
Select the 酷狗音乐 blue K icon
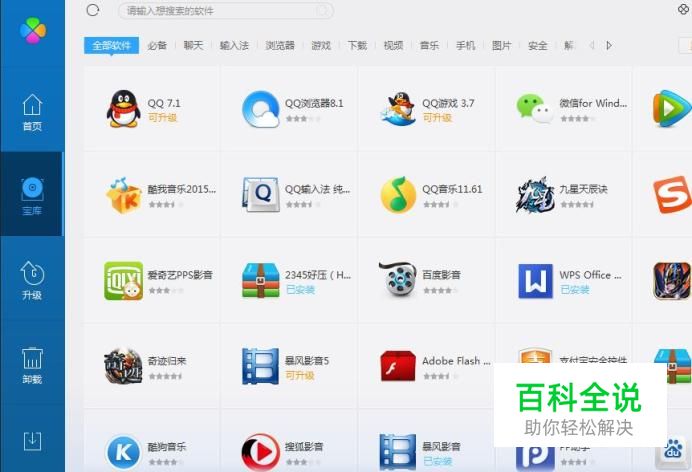123,452
